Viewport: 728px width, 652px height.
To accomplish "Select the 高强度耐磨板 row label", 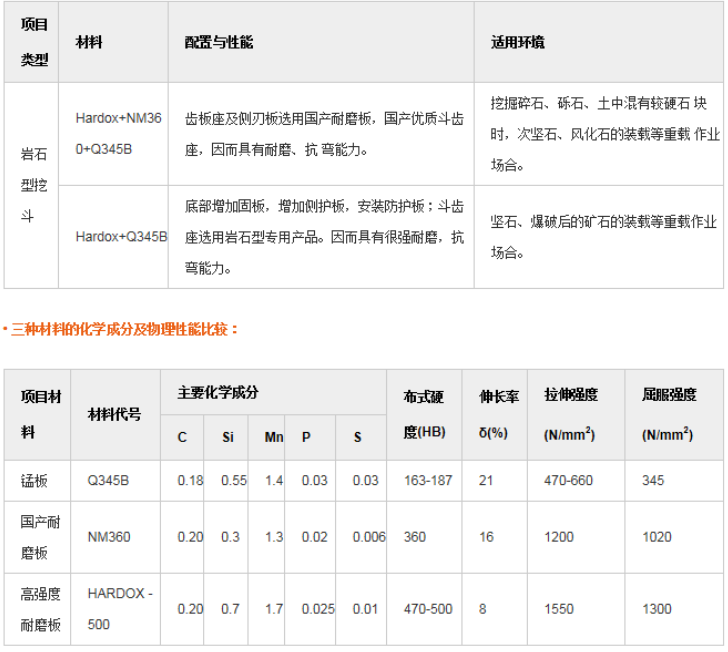I will (41, 608).
